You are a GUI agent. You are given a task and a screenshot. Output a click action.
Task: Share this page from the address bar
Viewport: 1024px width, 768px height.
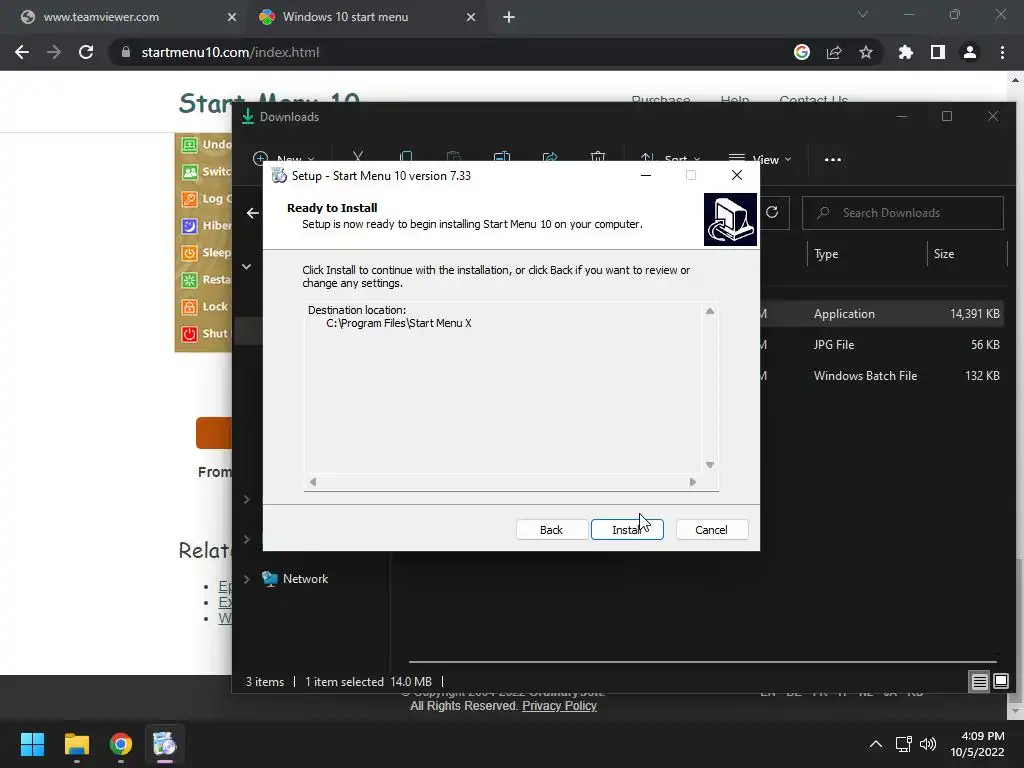click(x=834, y=52)
